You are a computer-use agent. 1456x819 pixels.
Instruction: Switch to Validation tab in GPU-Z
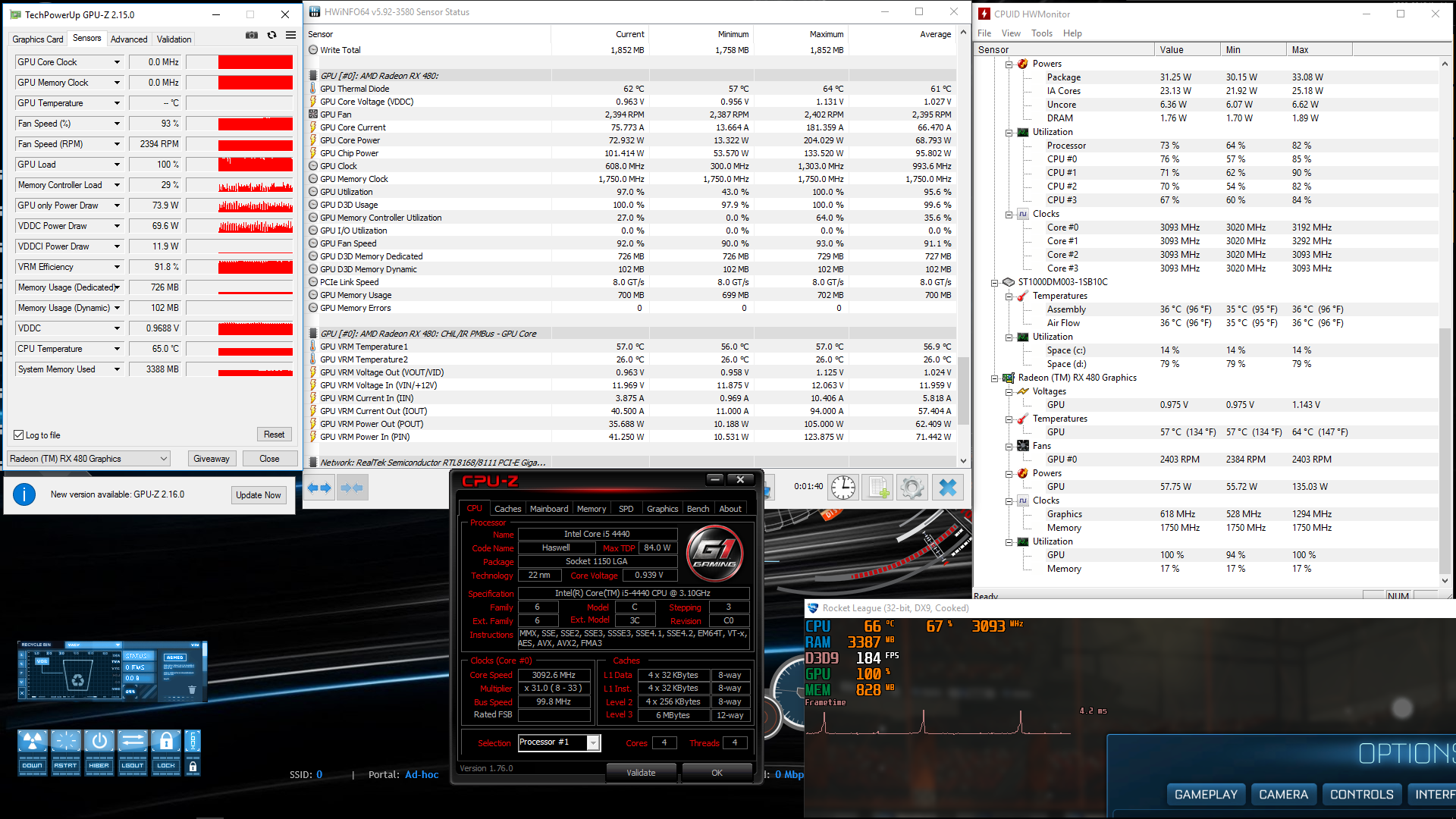click(174, 39)
